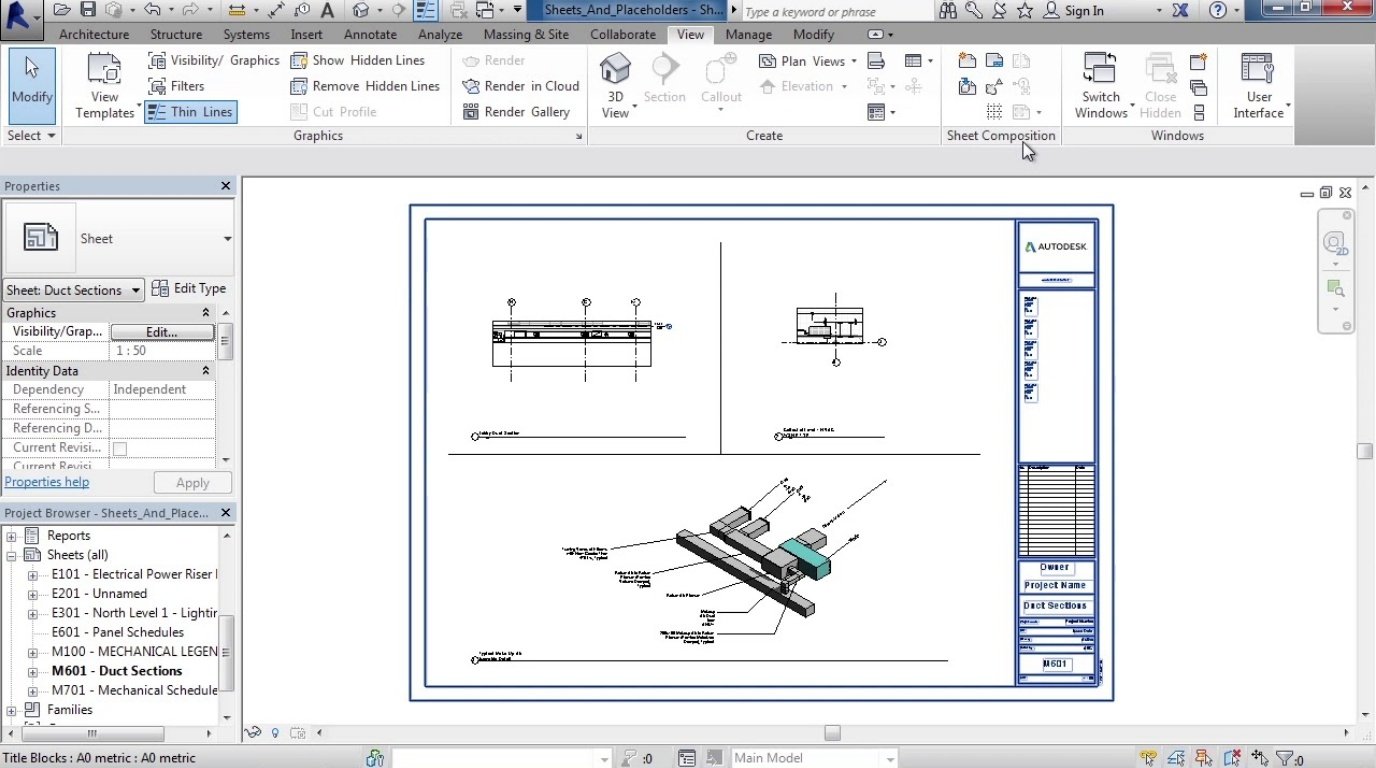
Task: Open Visibility/Graphics settings from the ribbon
Action: coord(213,60)
